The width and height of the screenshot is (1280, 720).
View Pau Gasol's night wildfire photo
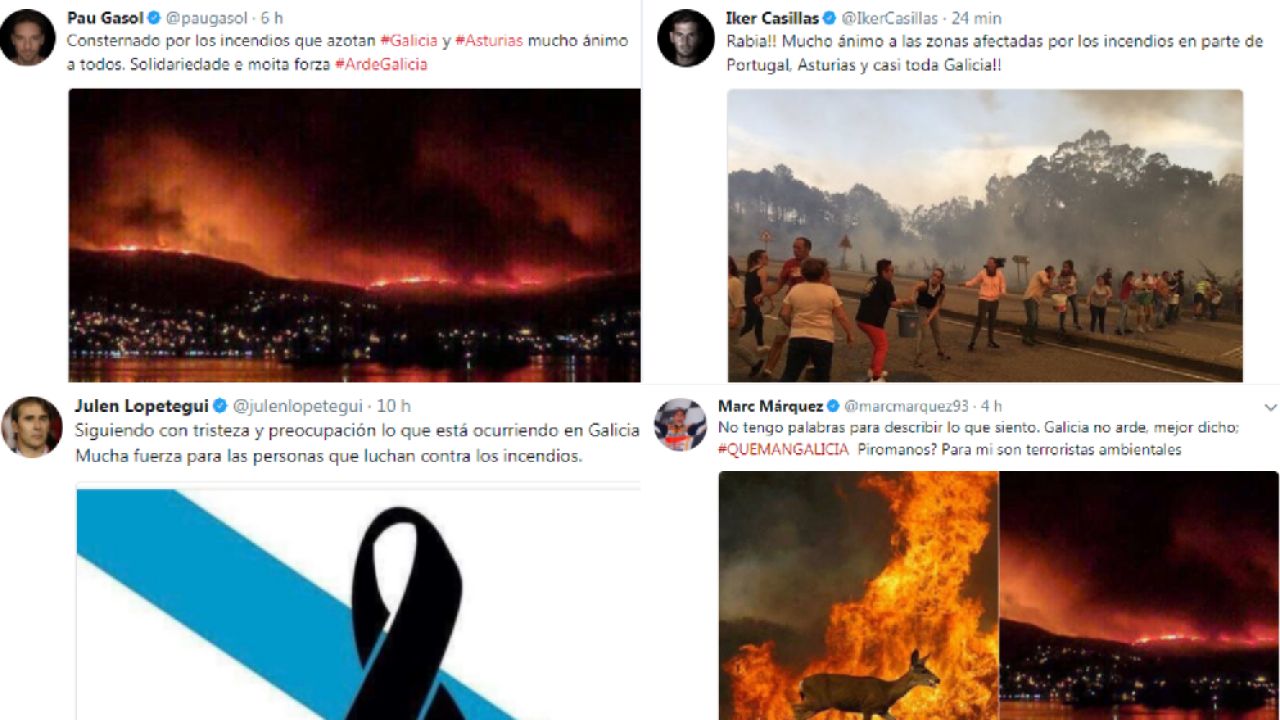354,235
